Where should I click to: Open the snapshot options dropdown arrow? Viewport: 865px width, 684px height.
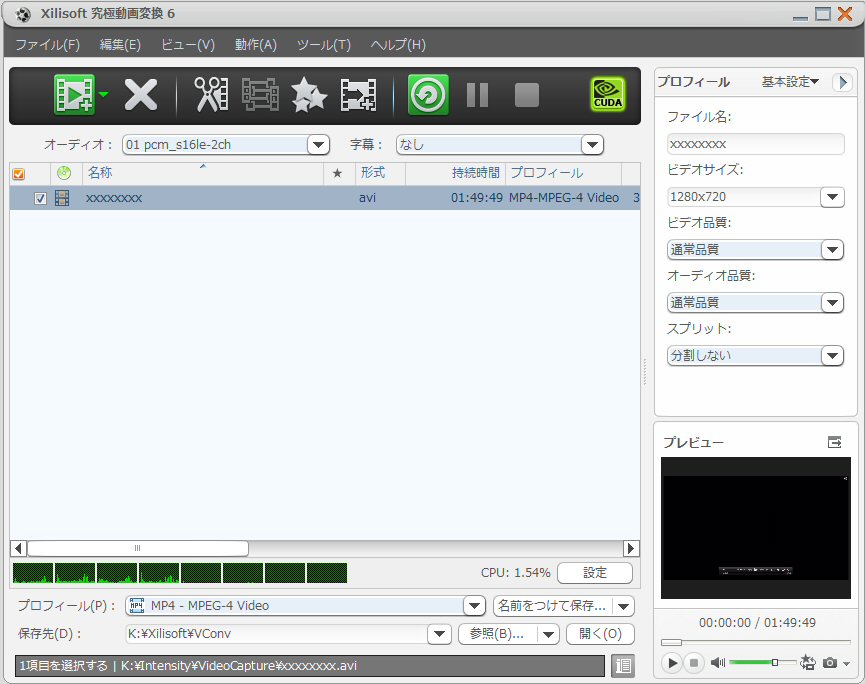pyautogui.click(x=846, y=663)
